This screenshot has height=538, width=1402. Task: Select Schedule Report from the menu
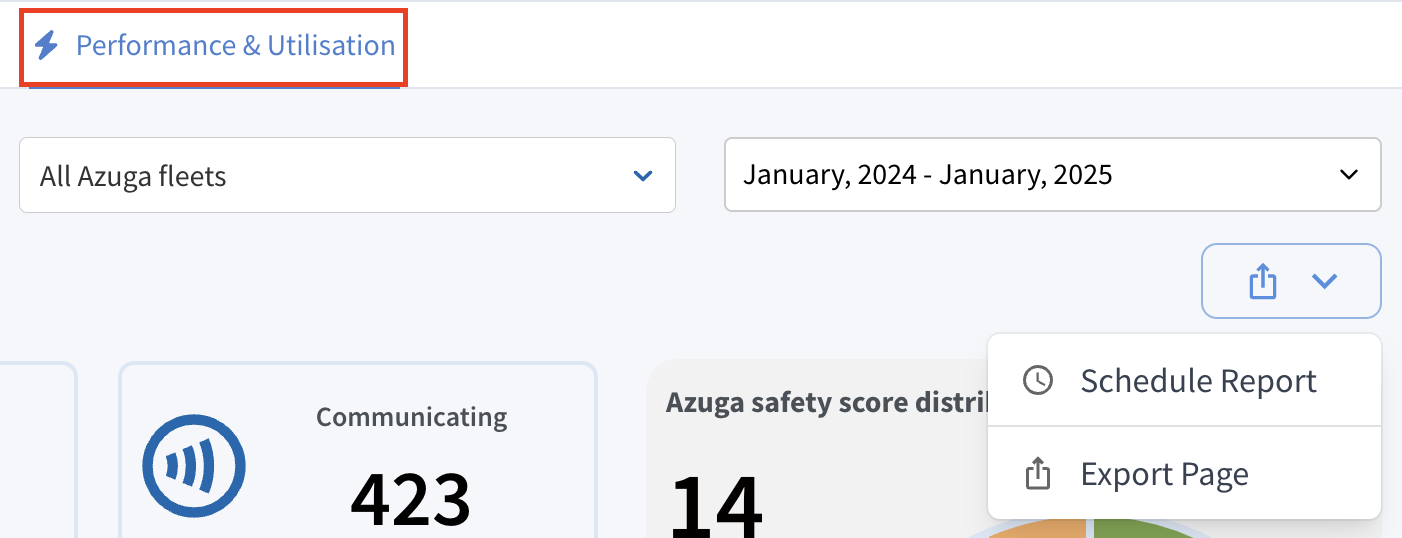pyautogui.click(x=1184, y=381)
